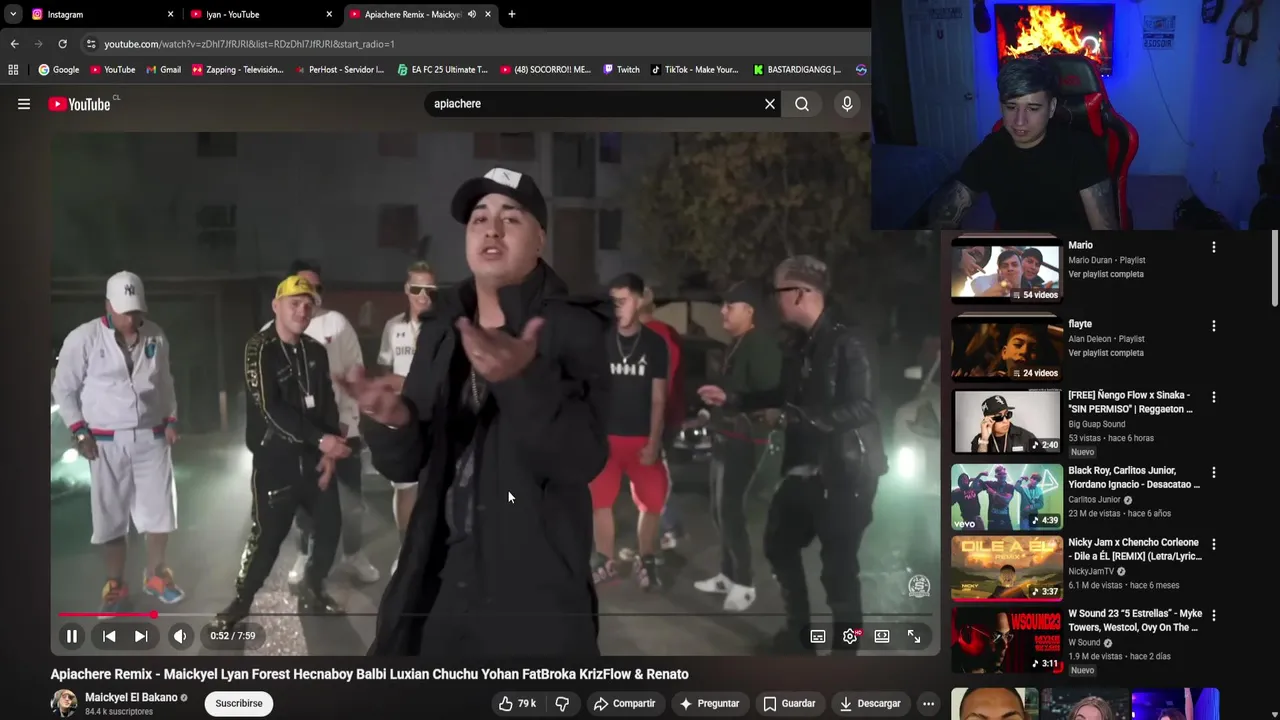The image size is (1280, 720).
Task: Skip to the next video
Action: click(141, 636)
